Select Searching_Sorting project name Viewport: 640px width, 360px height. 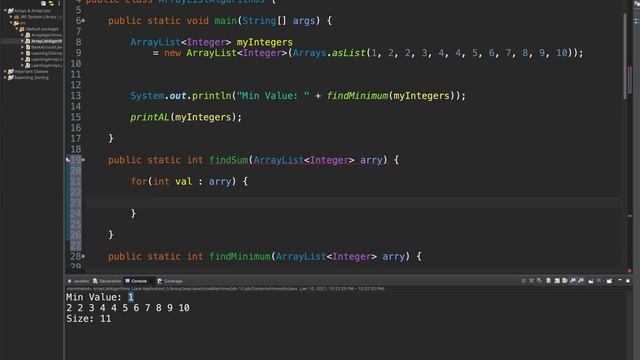31,77
